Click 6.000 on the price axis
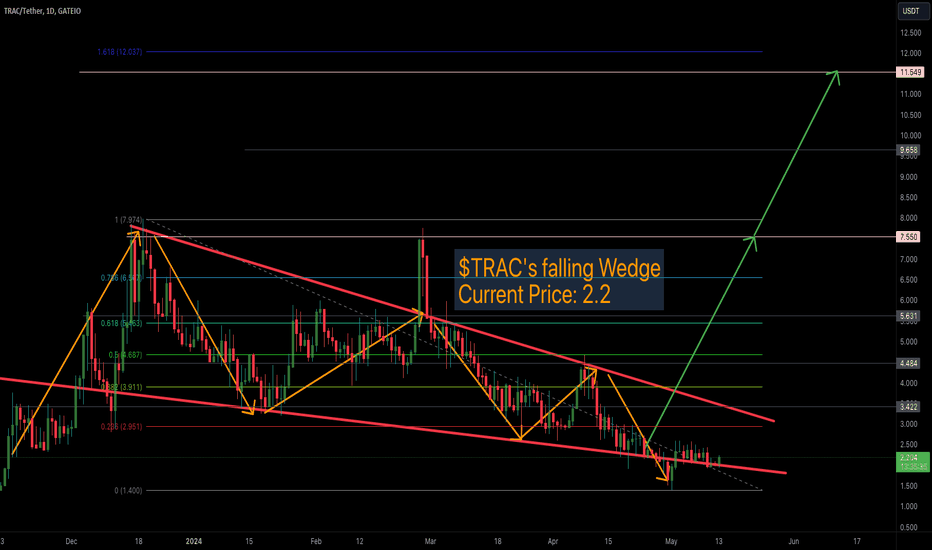 click(x=909, y=300)
